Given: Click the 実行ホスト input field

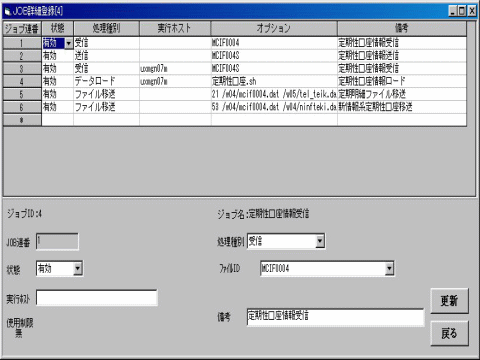Looking at the screenshot, I should [97, 298].
